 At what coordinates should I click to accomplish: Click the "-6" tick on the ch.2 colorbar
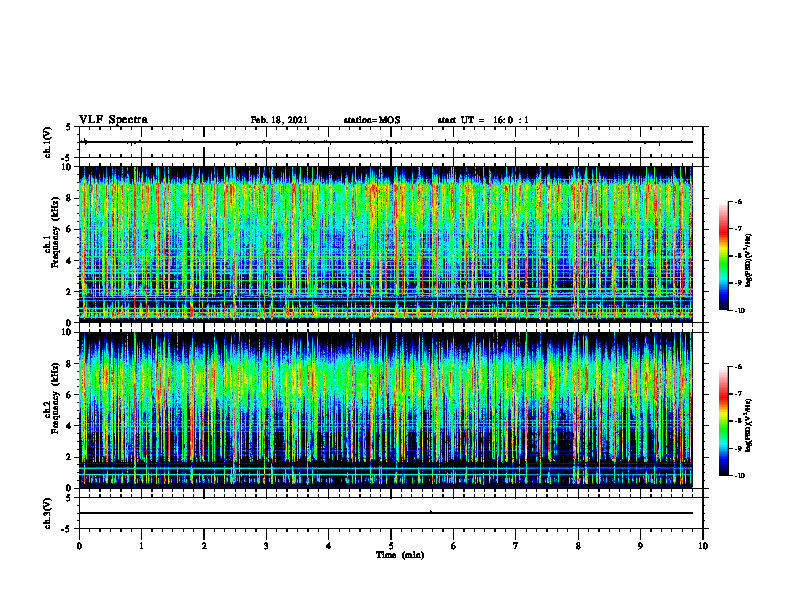738,367
